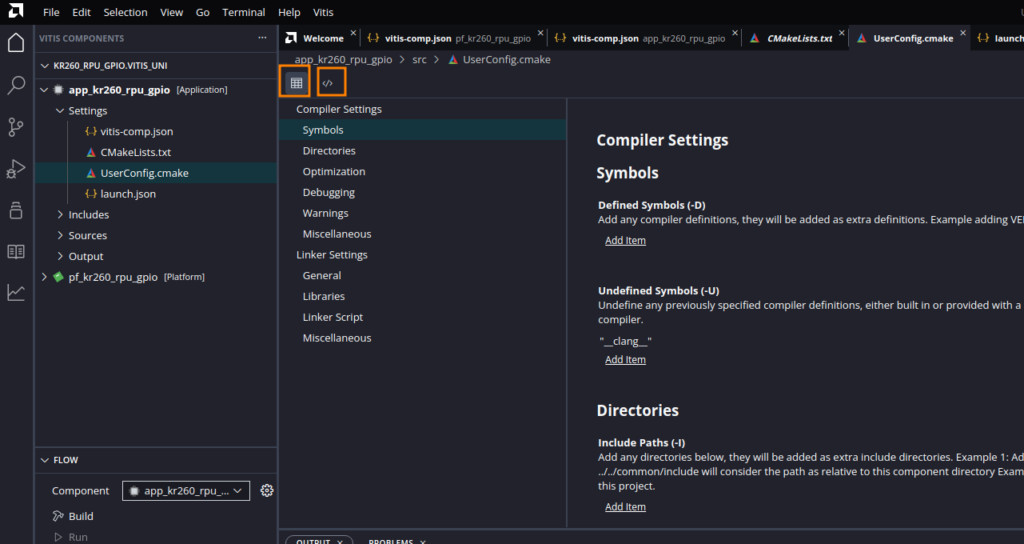Collapse the Flow section
The image size is (1024, 544).
coord(44,460)
